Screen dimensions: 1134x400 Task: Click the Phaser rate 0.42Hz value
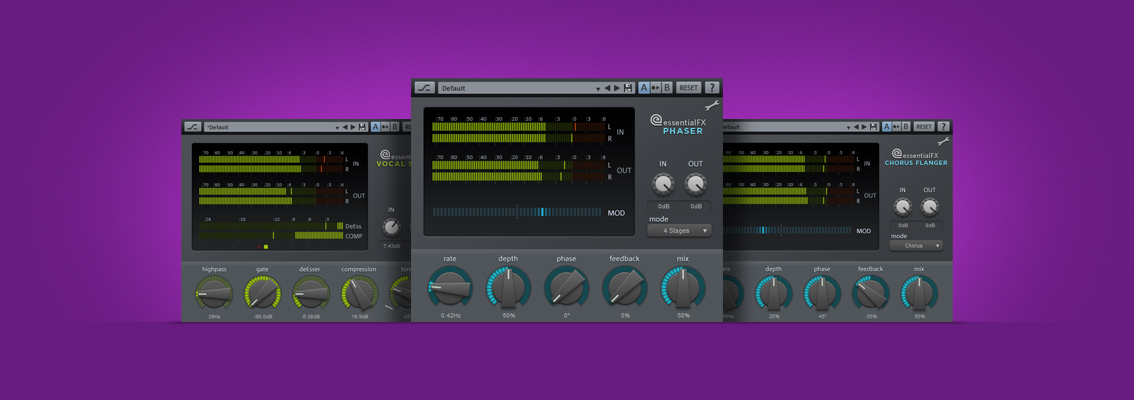pyautogui.click(x=450, y=315)
